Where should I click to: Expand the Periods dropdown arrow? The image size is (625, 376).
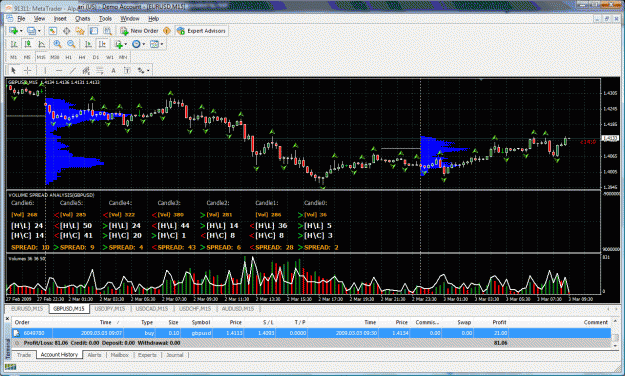(x=143, y=44)
